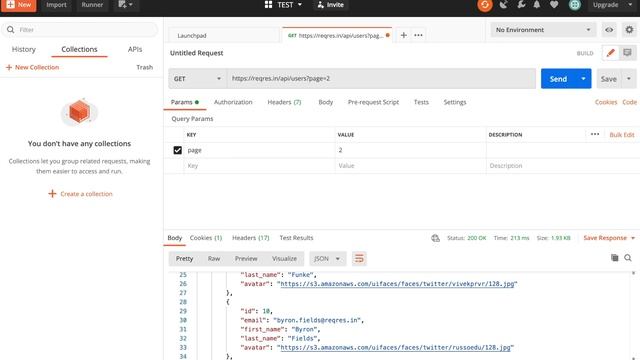Click the orange sync icon in header
The image size is (640, 360).
tap(485, 5)
